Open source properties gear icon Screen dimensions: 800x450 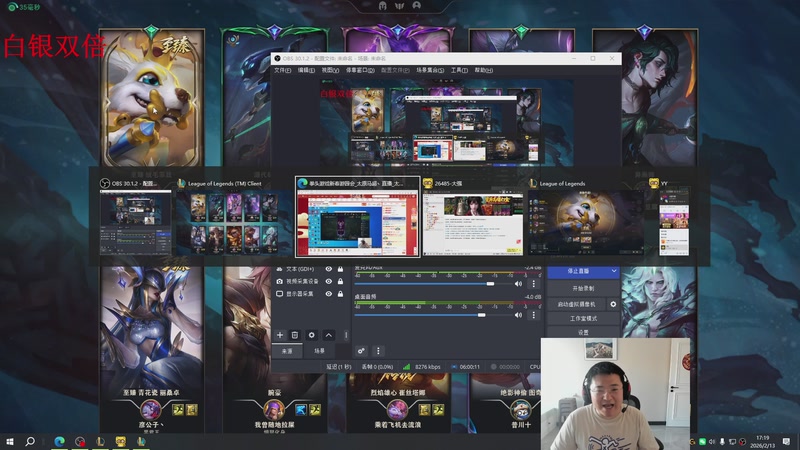[x=312, y=335]
